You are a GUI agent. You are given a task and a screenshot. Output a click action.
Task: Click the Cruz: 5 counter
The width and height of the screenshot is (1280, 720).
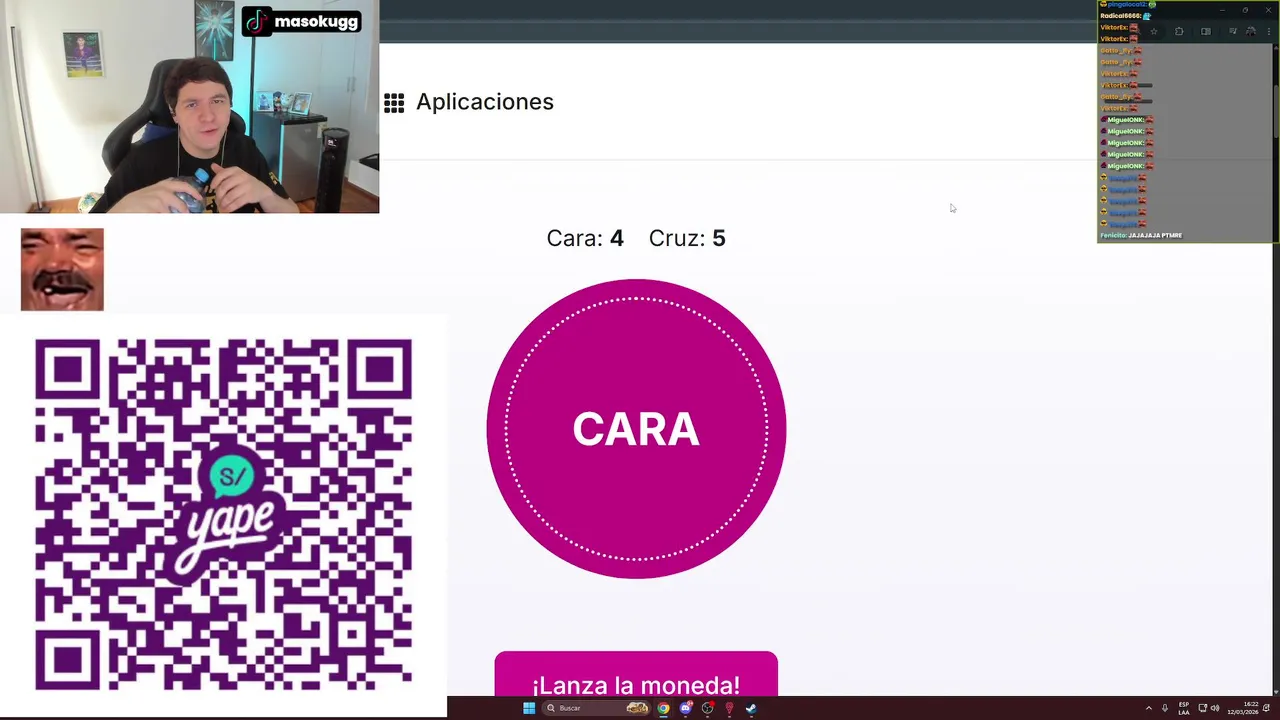(687, 238)
